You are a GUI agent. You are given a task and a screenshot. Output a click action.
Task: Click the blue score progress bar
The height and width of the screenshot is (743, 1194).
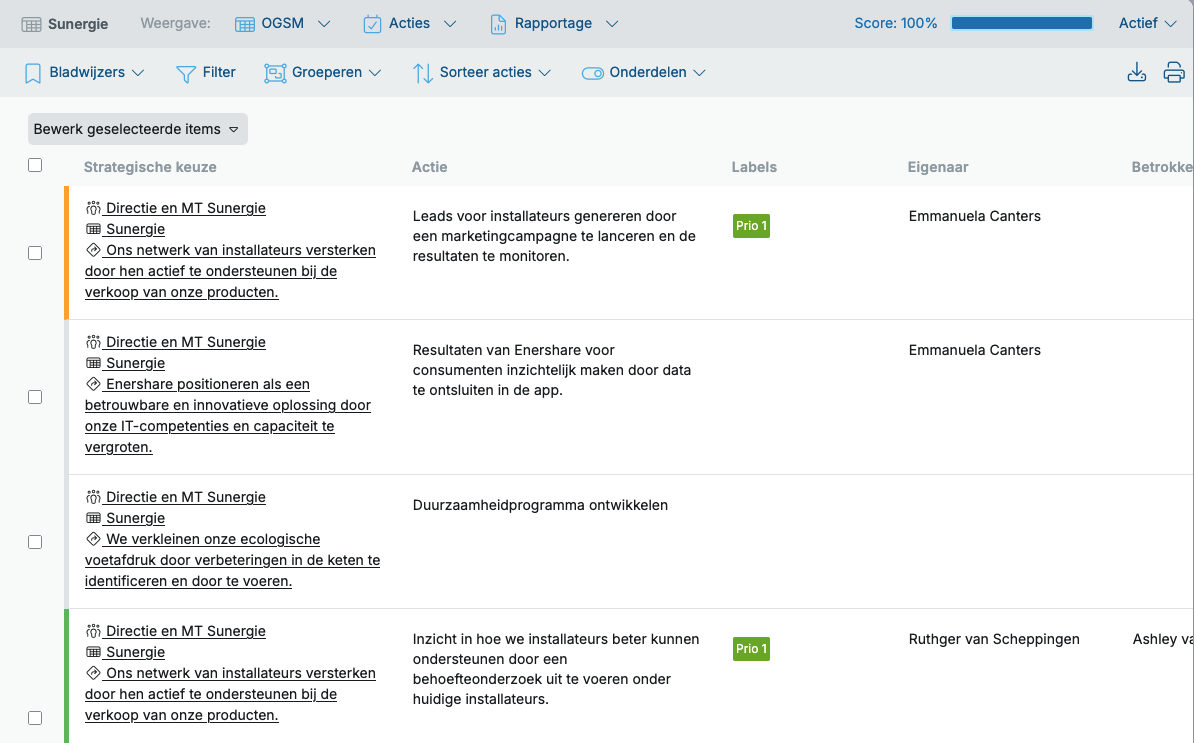point(1022,24)
